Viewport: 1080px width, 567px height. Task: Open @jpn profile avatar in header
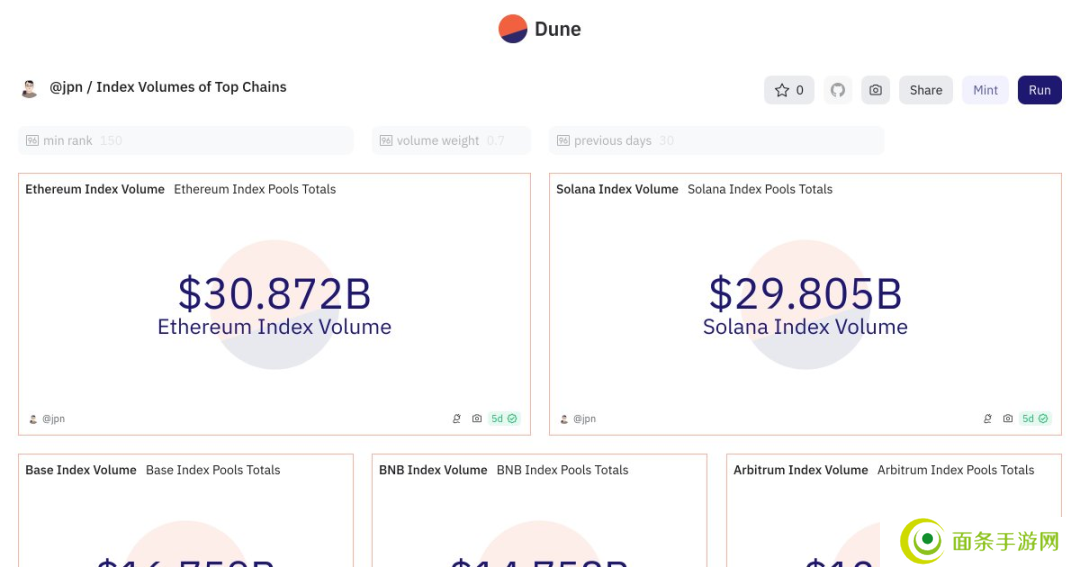point(29,88)
